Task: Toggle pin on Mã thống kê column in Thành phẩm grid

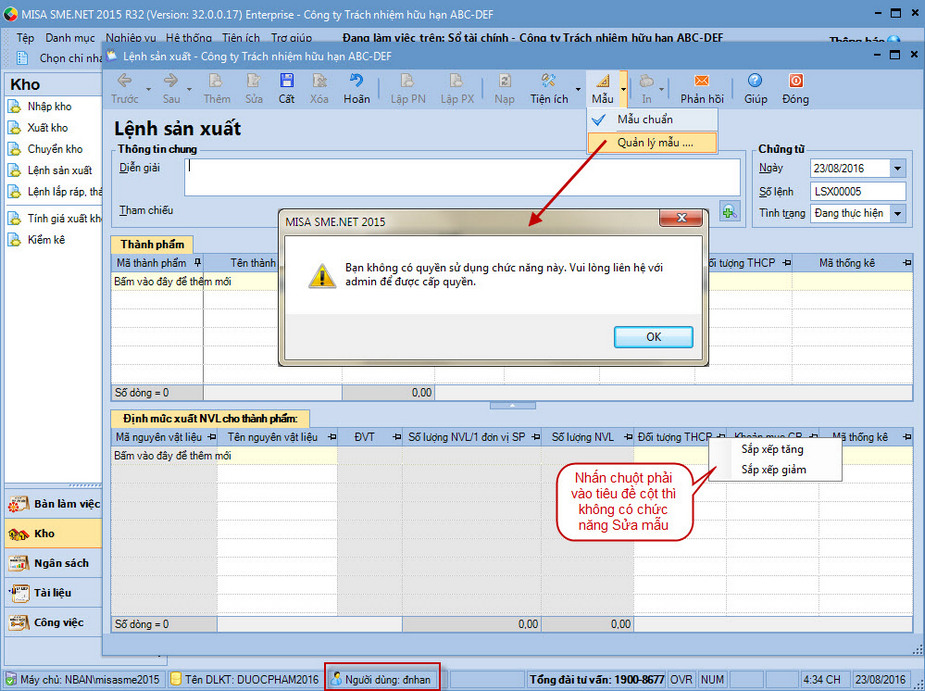Action: pyautogui.click(x=907, y=263)
